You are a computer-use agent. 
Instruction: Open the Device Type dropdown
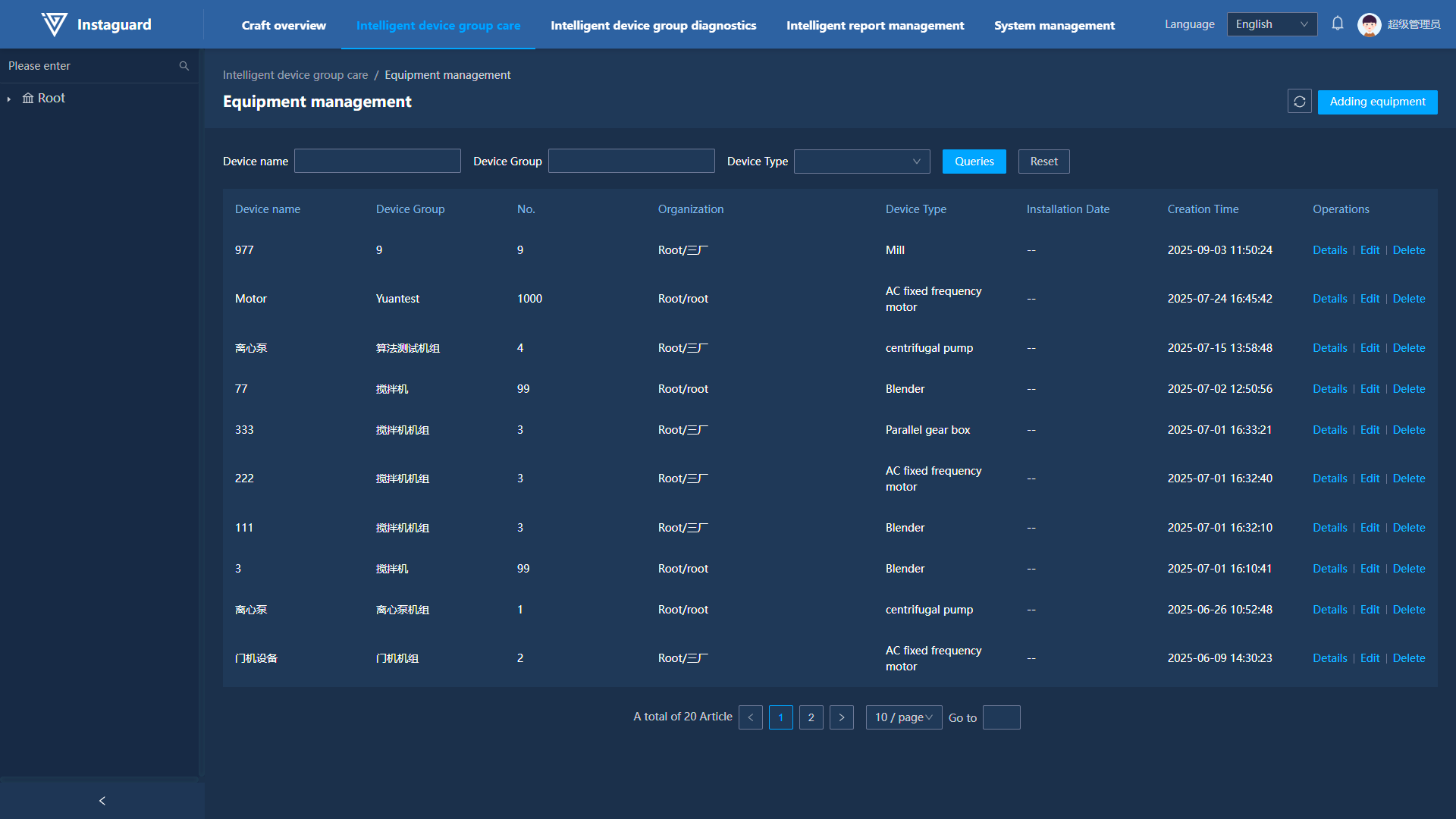coord(861,162)
